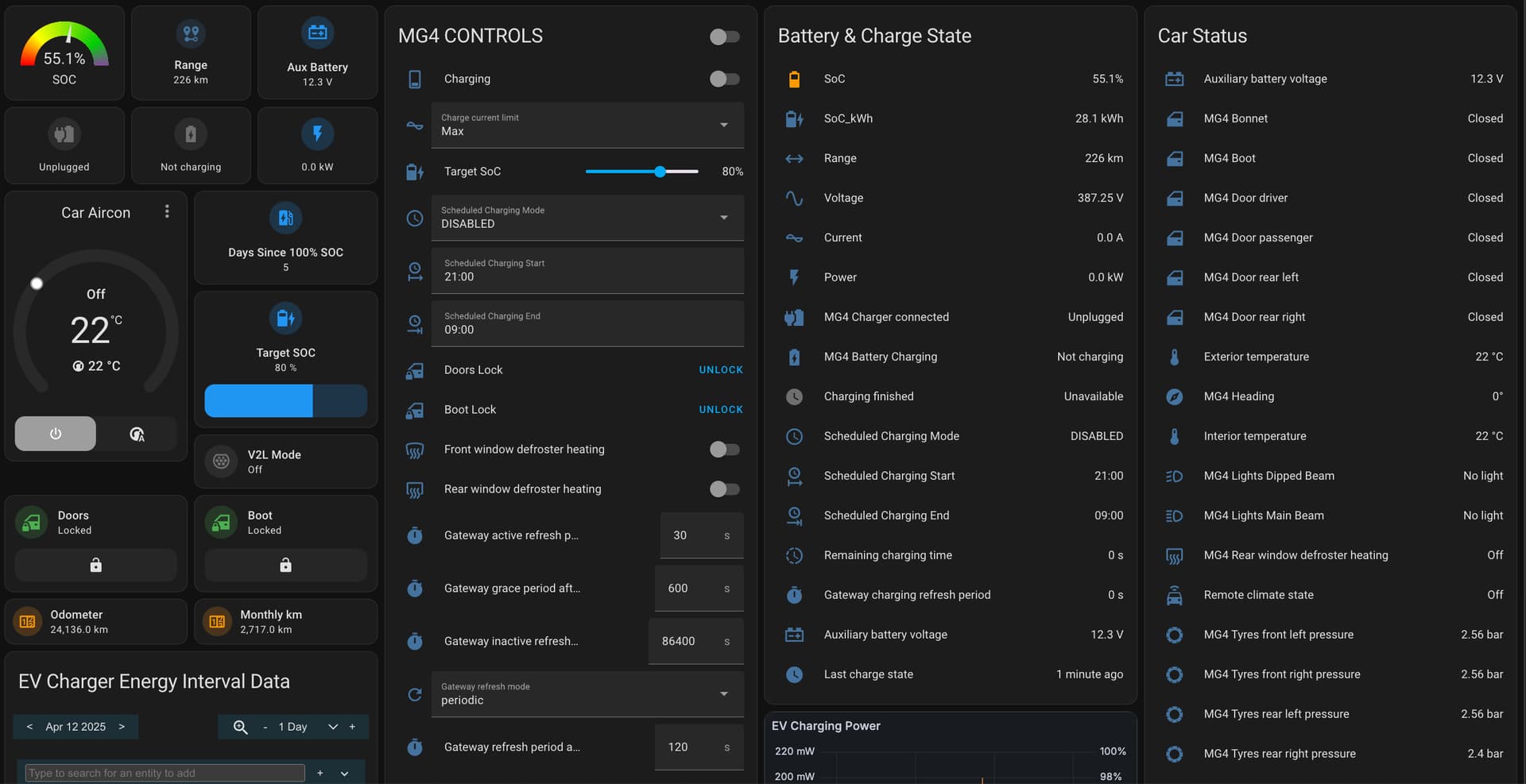The height and width of the screenshot is (784, 1526).
Task: Open the Car Aircon three-dot menu
Action: (167, 211)
